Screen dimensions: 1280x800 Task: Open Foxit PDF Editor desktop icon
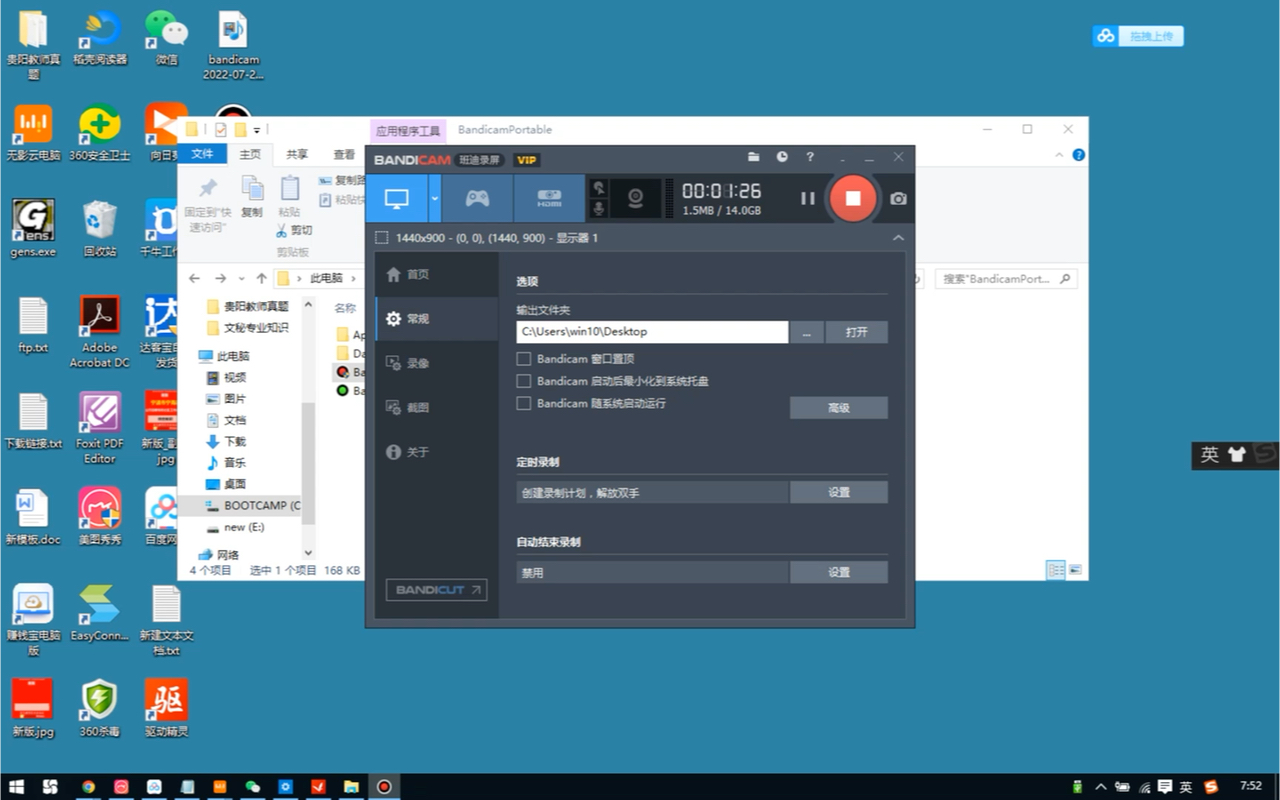99,428
